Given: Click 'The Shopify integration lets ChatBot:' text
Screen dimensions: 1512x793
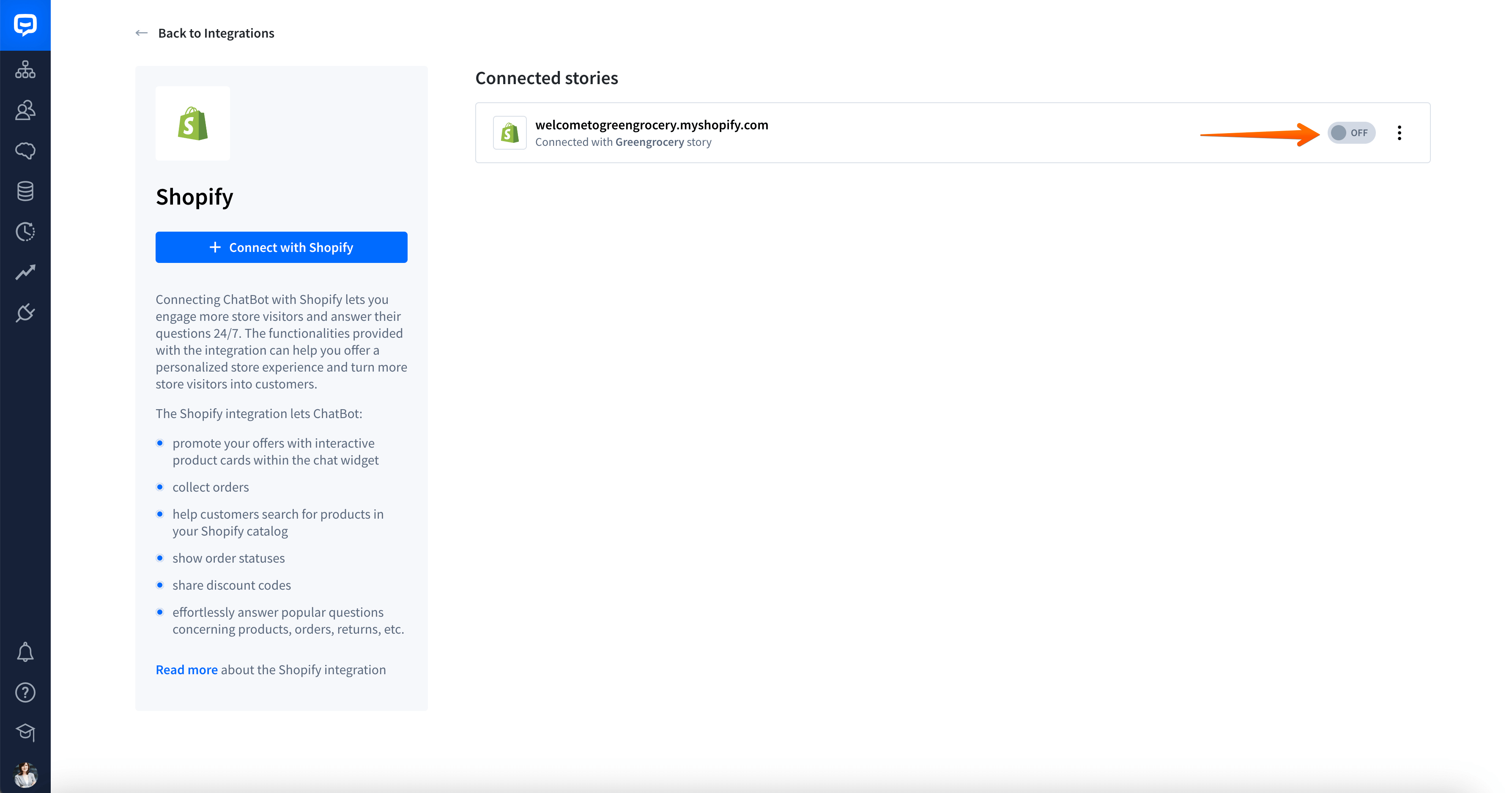Looking at the screenshot, I should click(x=259, y=413).
